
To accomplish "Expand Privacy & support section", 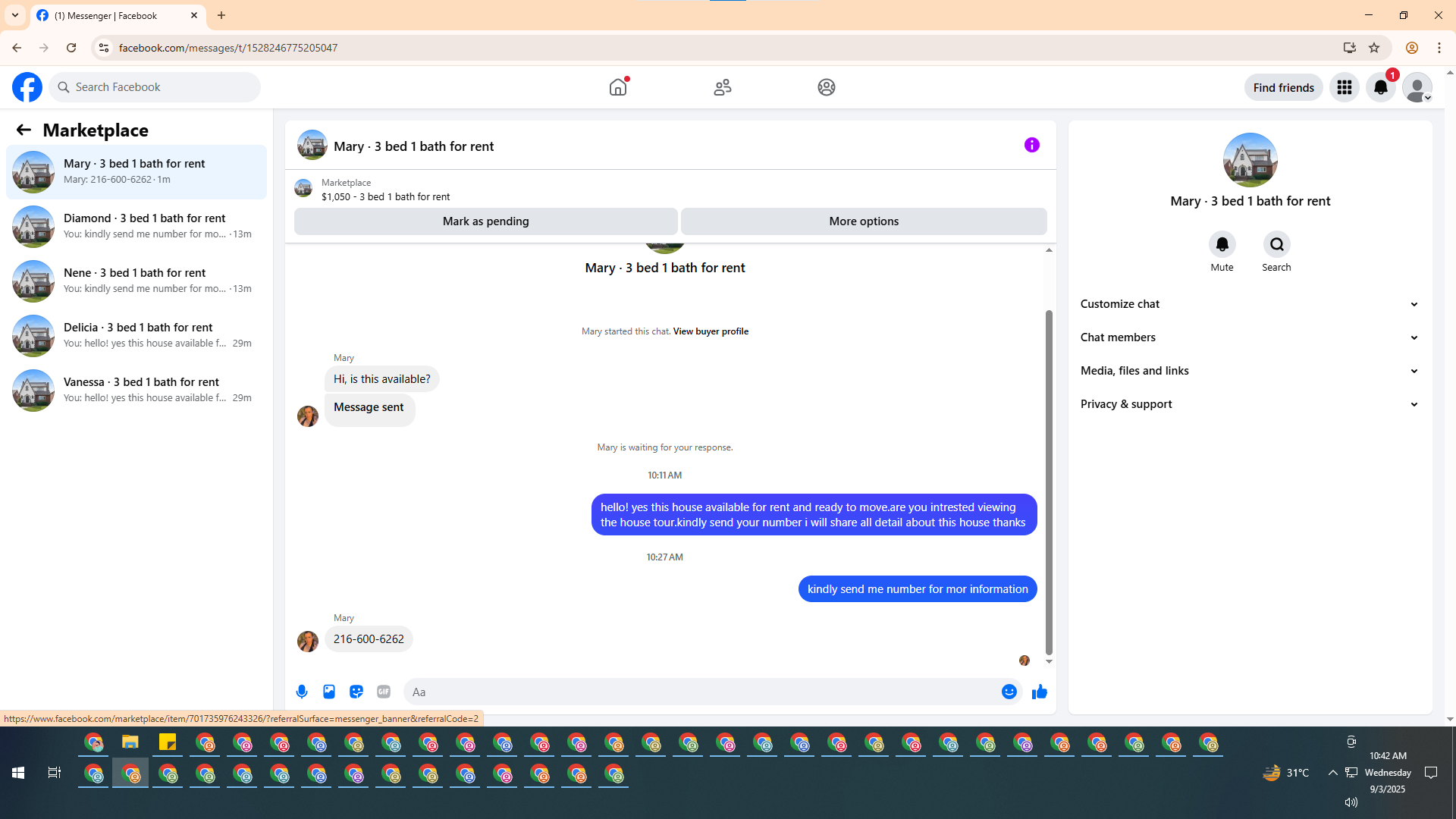I will click(x=1250, y=404).
